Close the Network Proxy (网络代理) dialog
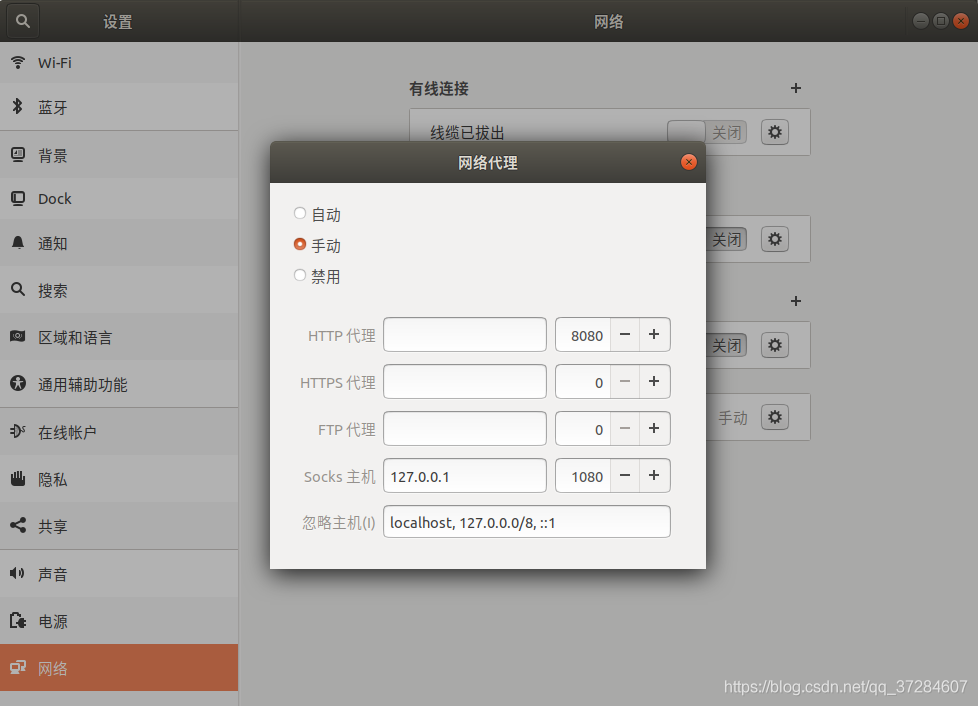 [x=689, y=162]
